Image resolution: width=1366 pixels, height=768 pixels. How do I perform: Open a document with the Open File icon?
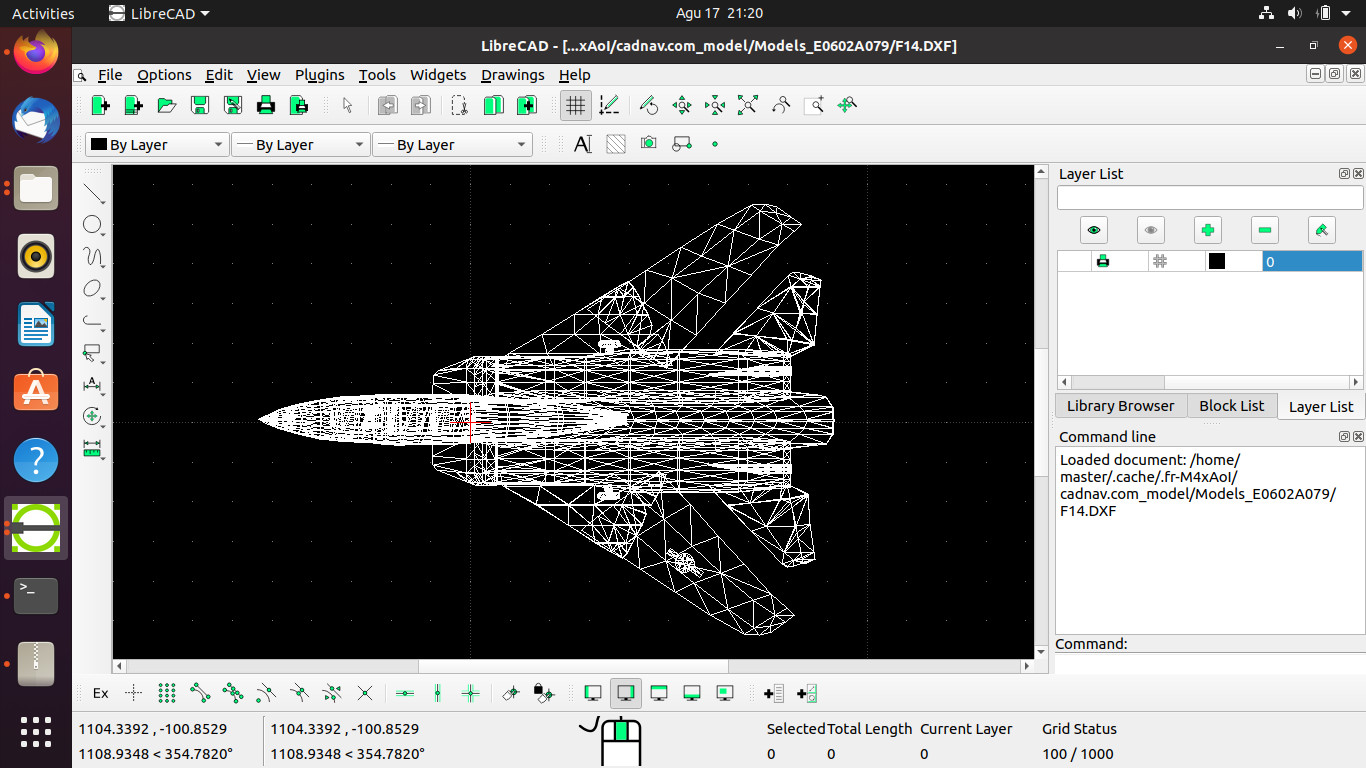coord(166,104)
